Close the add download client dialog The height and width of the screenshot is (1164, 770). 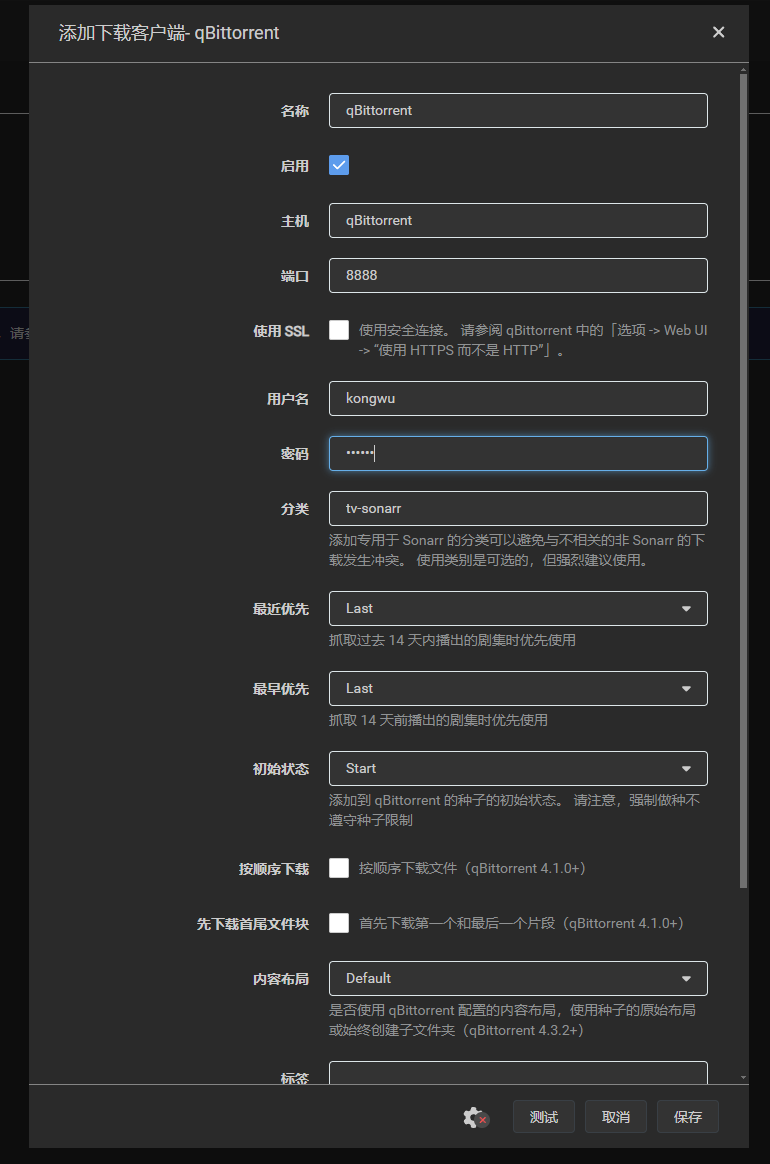click(718, 32)
